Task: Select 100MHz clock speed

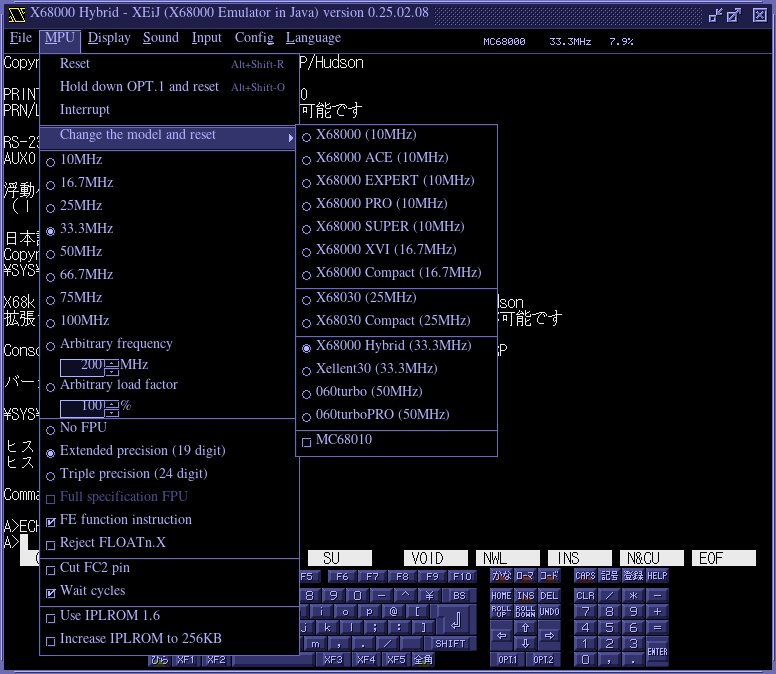Action: point(169,320)
